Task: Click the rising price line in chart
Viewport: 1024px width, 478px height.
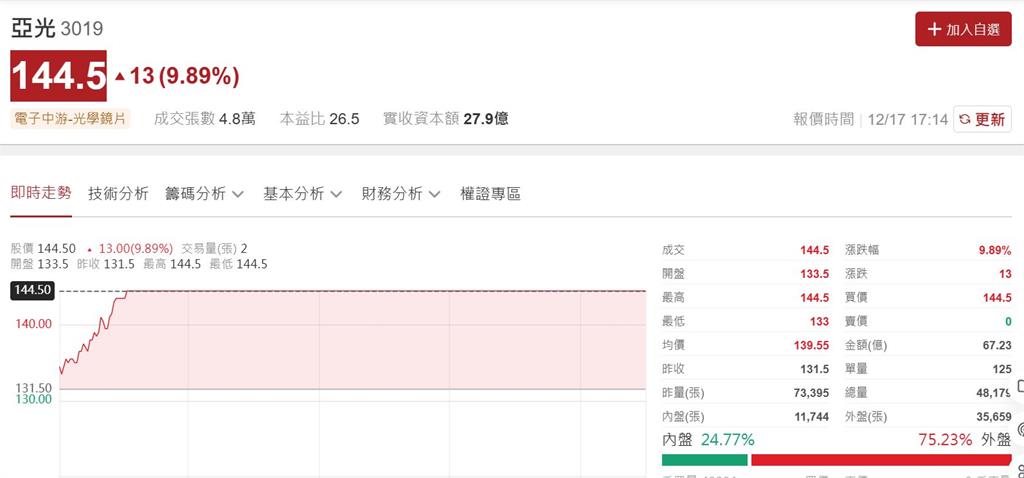Action: [x=93, y=334]
